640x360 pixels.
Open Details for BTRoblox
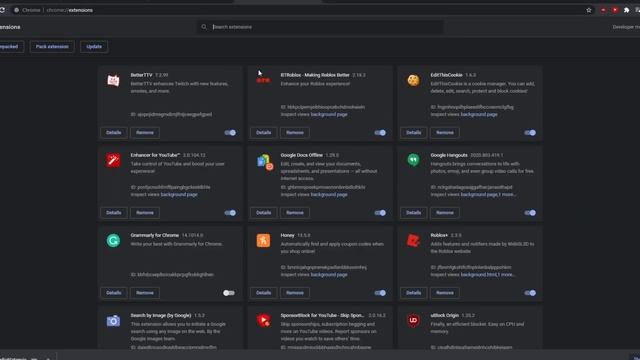(263, 133)
